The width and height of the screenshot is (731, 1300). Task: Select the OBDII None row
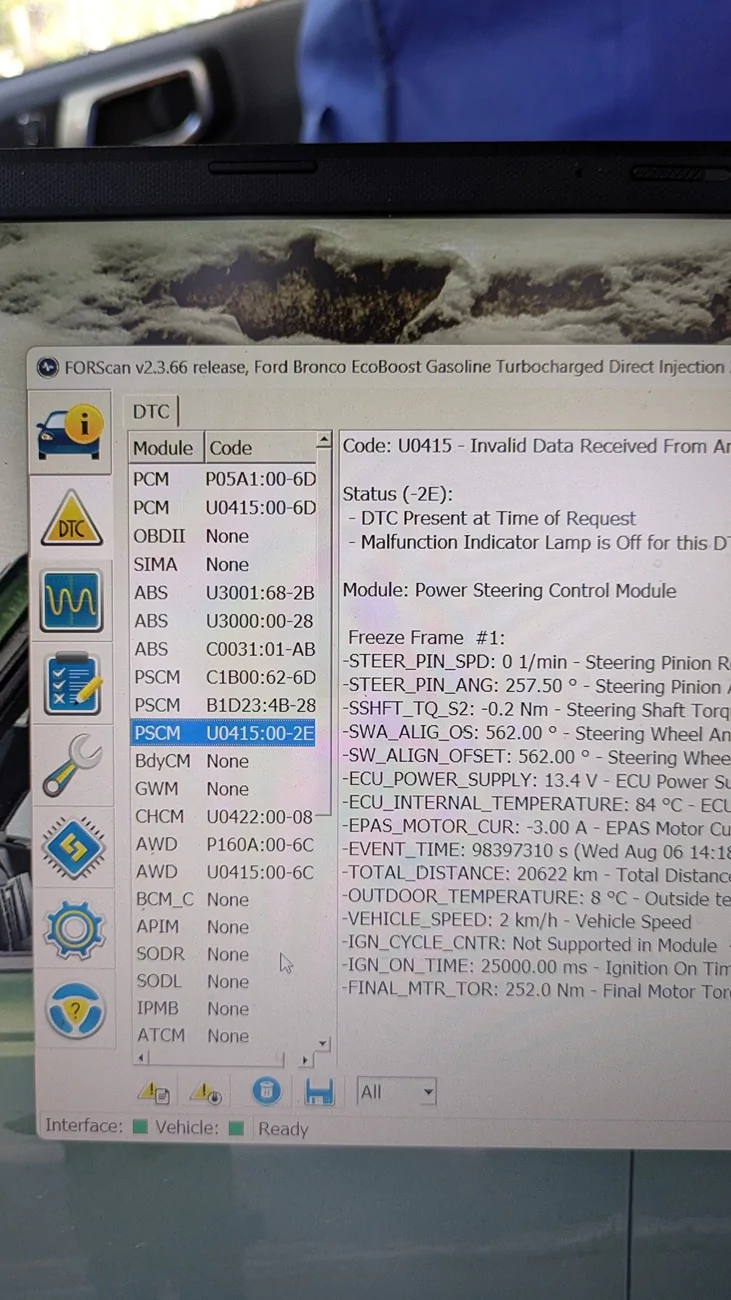point(224,536)
